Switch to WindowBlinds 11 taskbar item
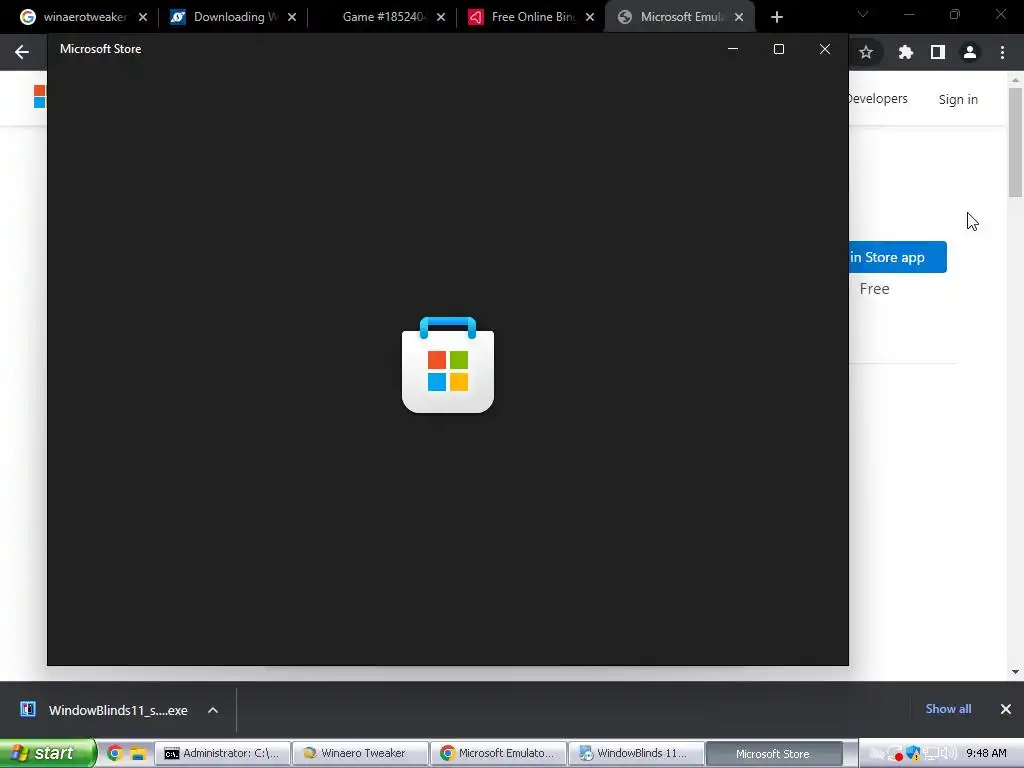 637,753
